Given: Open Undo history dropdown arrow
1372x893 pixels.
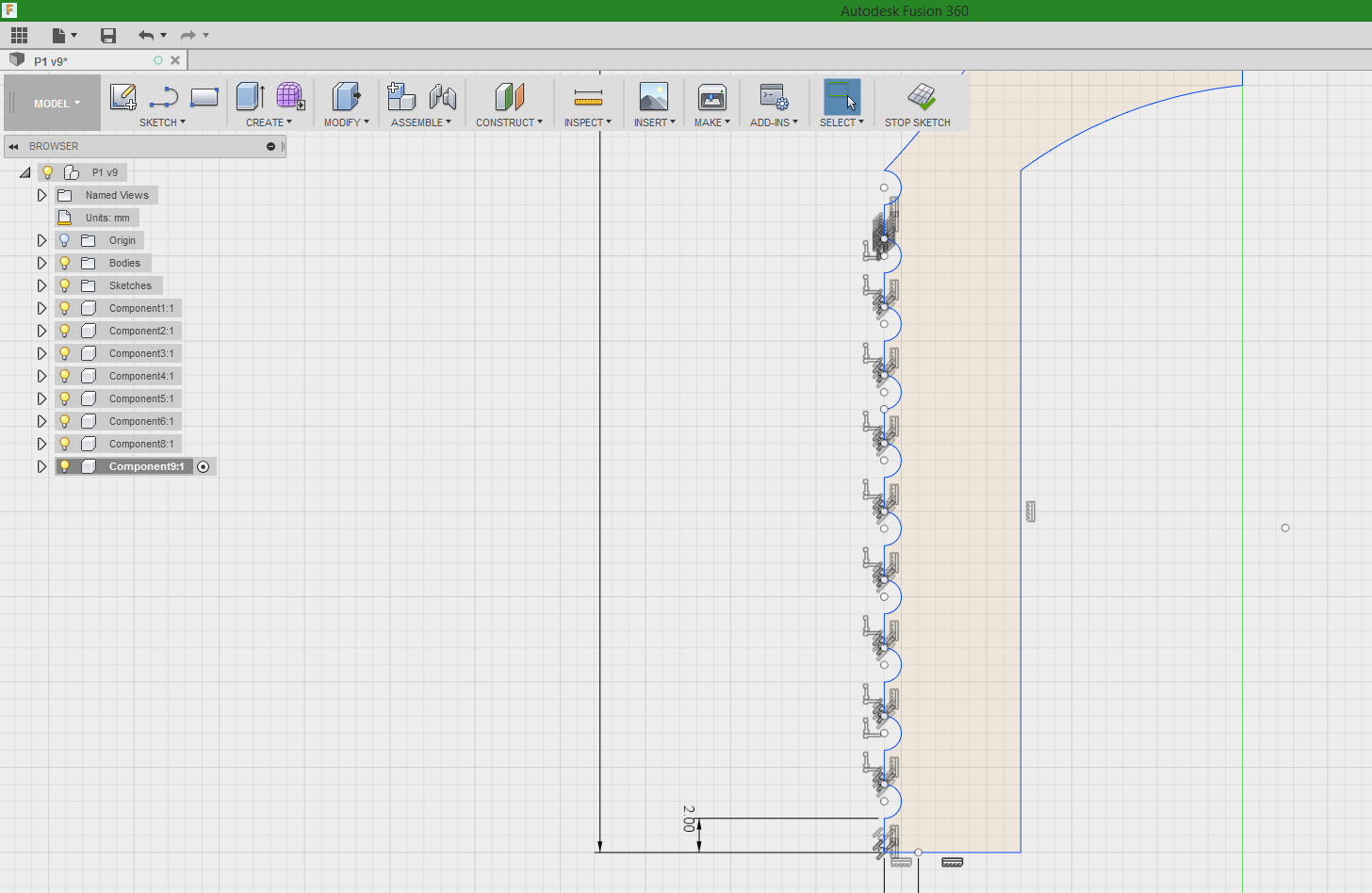Looking at the screenshot, I should (164, 36).
